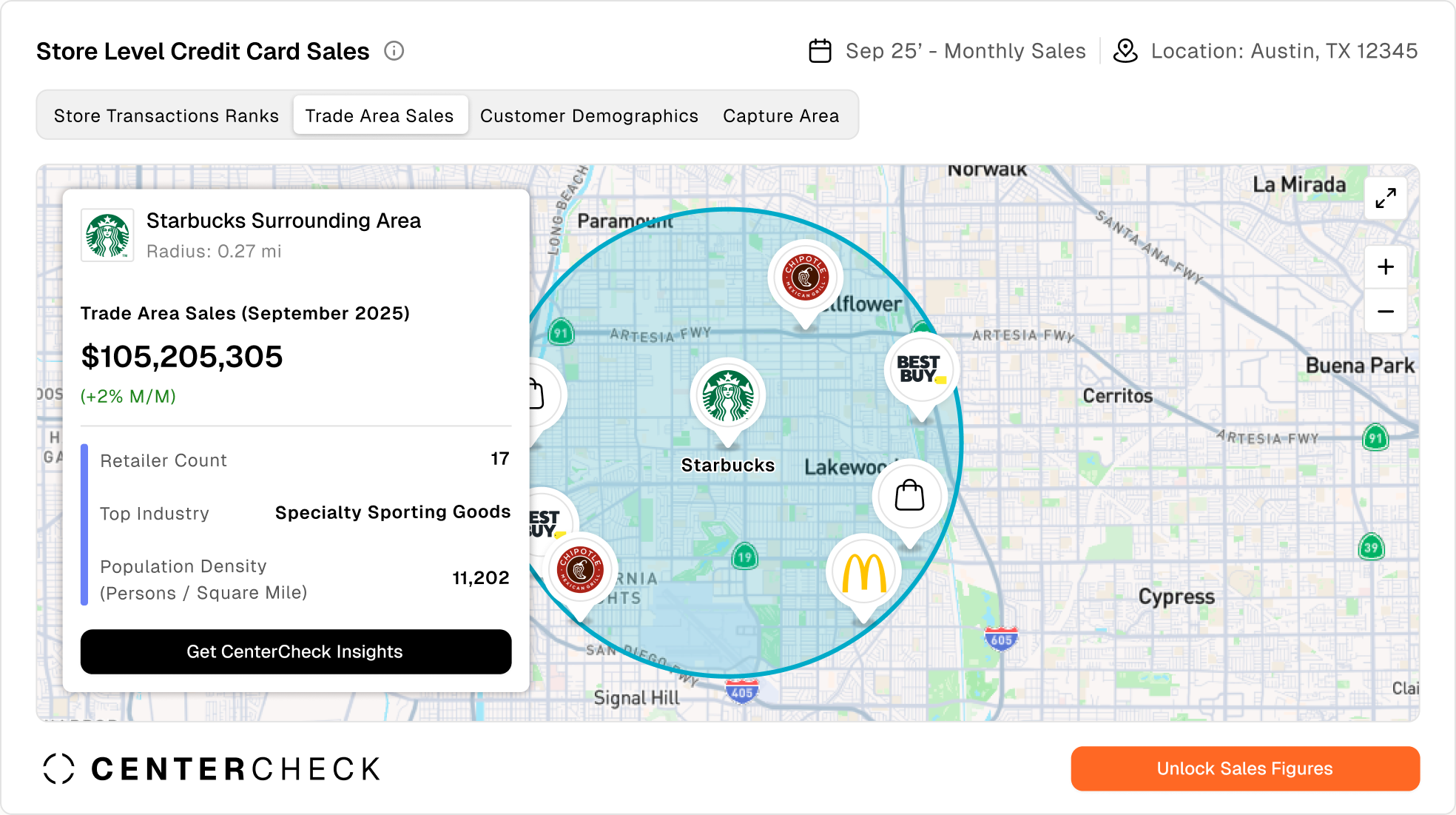Open the Customer Demographics tab

tap(589, 115)
